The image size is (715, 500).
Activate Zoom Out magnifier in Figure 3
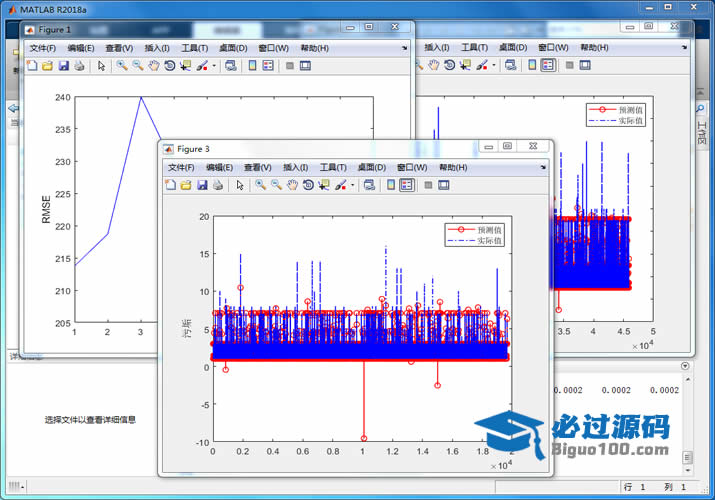[x=276, y=185]
